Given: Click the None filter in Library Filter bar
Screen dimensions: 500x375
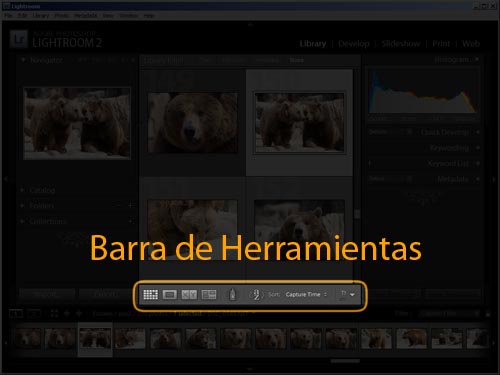Looking at the screenshot, I should [x=296, y=60].
